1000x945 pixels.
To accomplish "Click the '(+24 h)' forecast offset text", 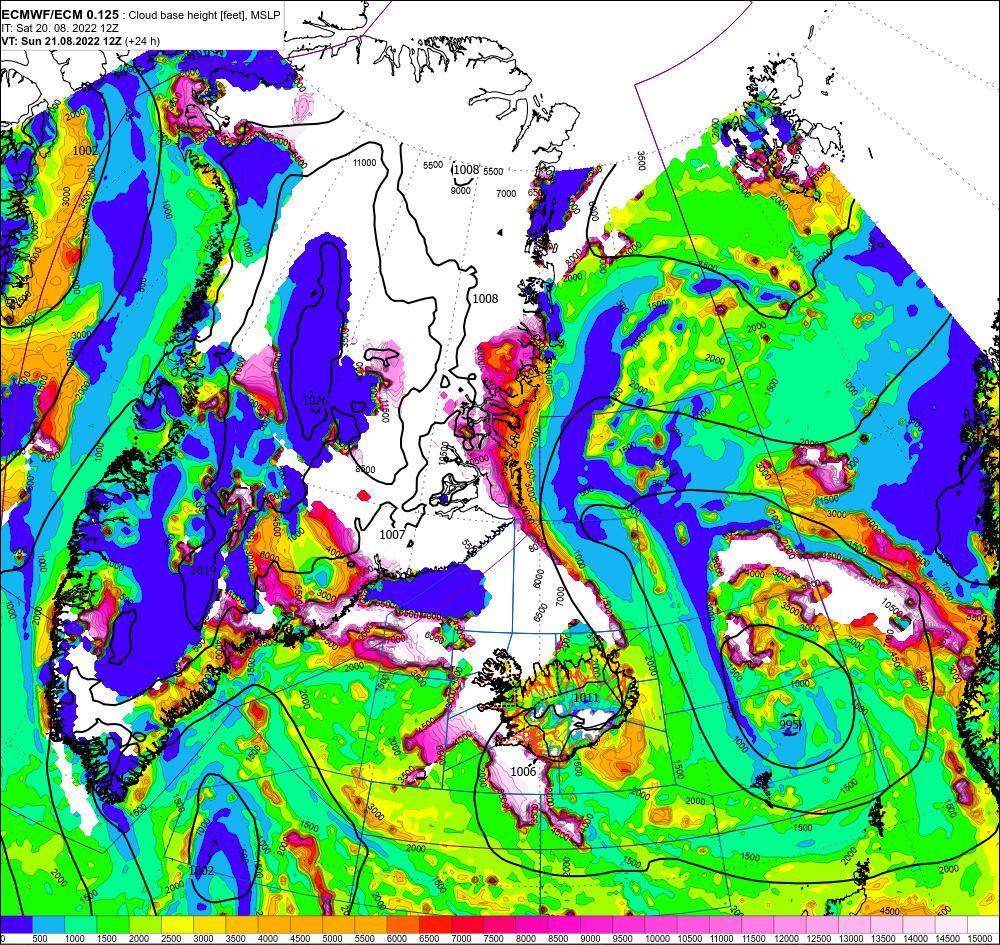I will (x=143, y=41).
